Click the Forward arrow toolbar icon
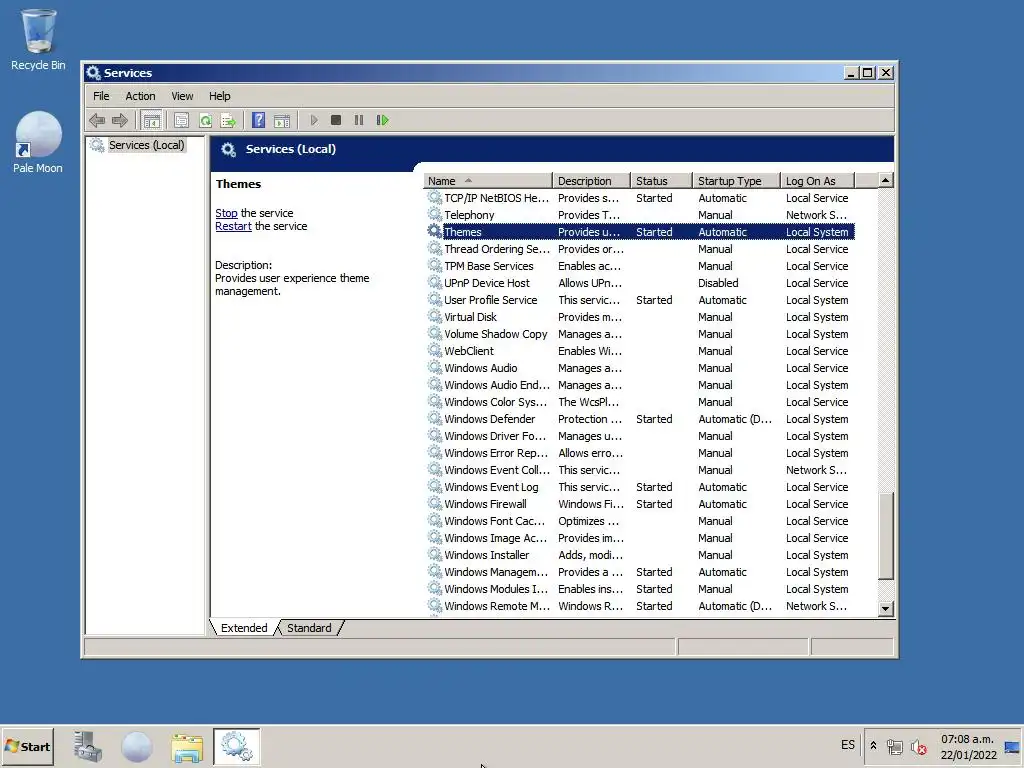The image size is (1024, 768). tap(120, 120)
